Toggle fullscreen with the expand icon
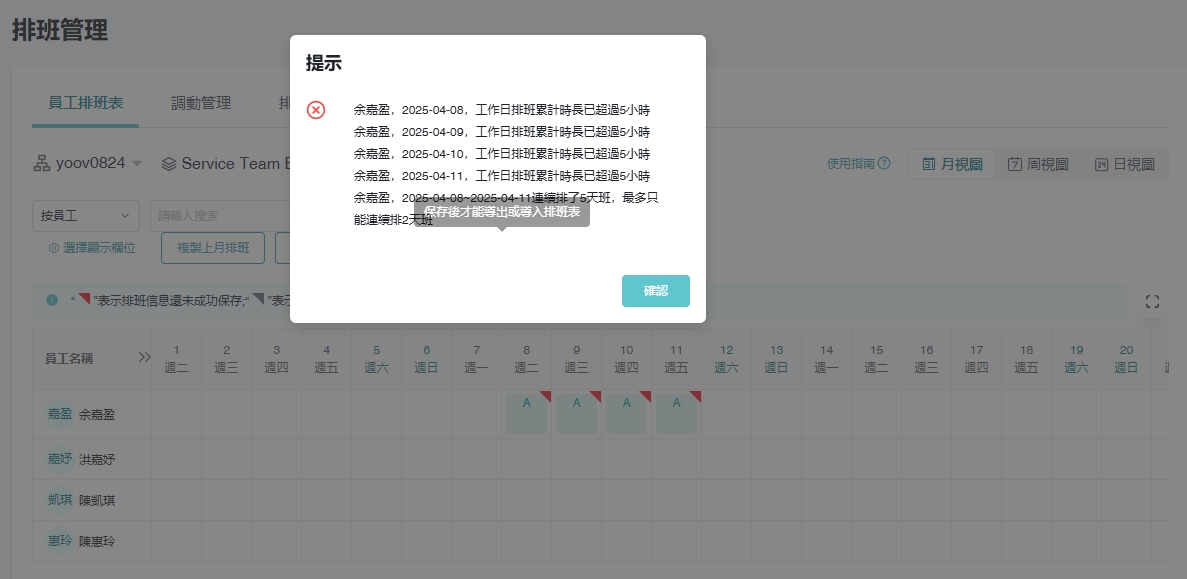 pyautogui.click(x=1151, y=301)
